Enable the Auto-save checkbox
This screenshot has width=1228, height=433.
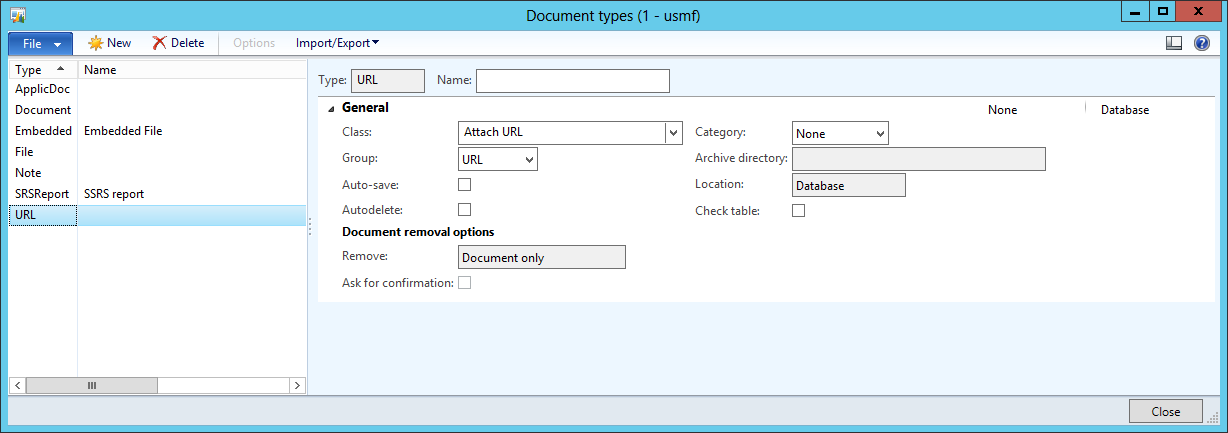coord(464,184)
